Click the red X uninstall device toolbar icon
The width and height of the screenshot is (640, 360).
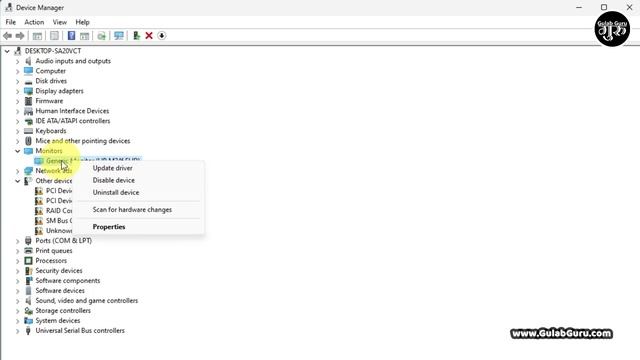point(149,36)
